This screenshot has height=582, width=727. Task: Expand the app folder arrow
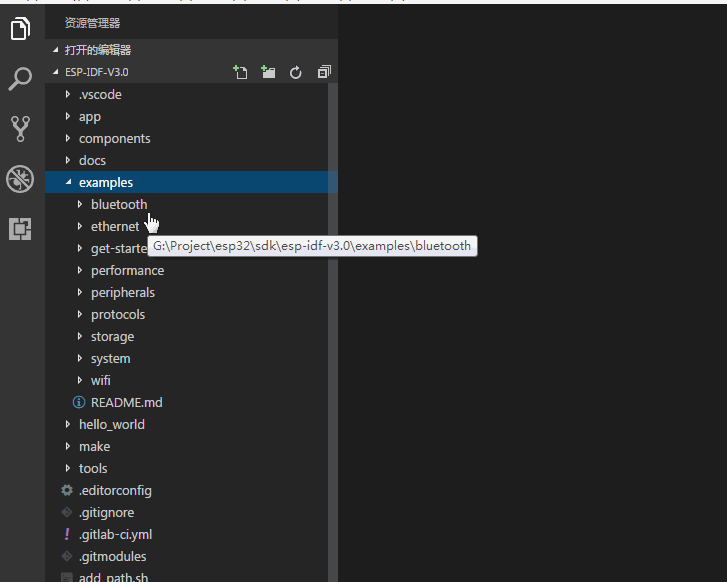(x=68, y=116)
